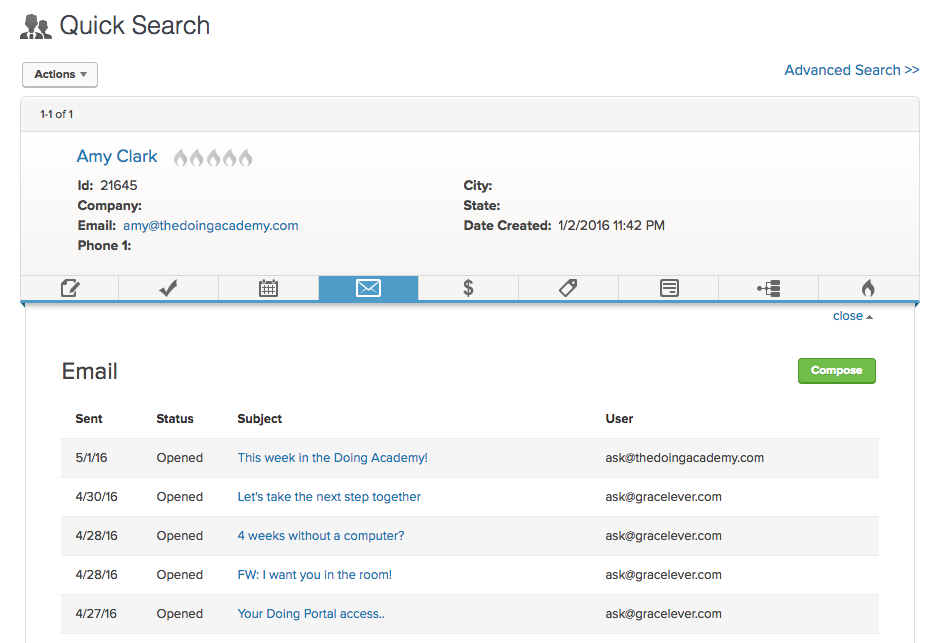Open the tags tab icon
Viewport: 938px width, 643px height.
pos(568,288)
